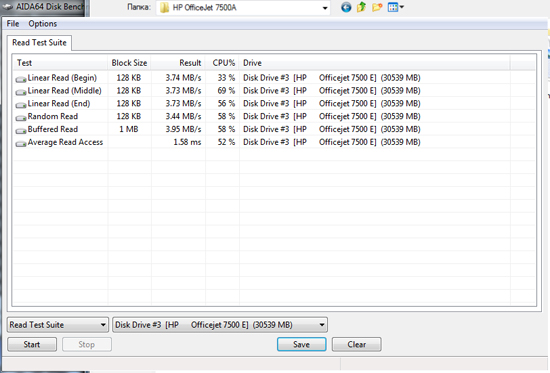
Task: Open the Options menu
Action: pyautogui.click(x=42, y=24)
